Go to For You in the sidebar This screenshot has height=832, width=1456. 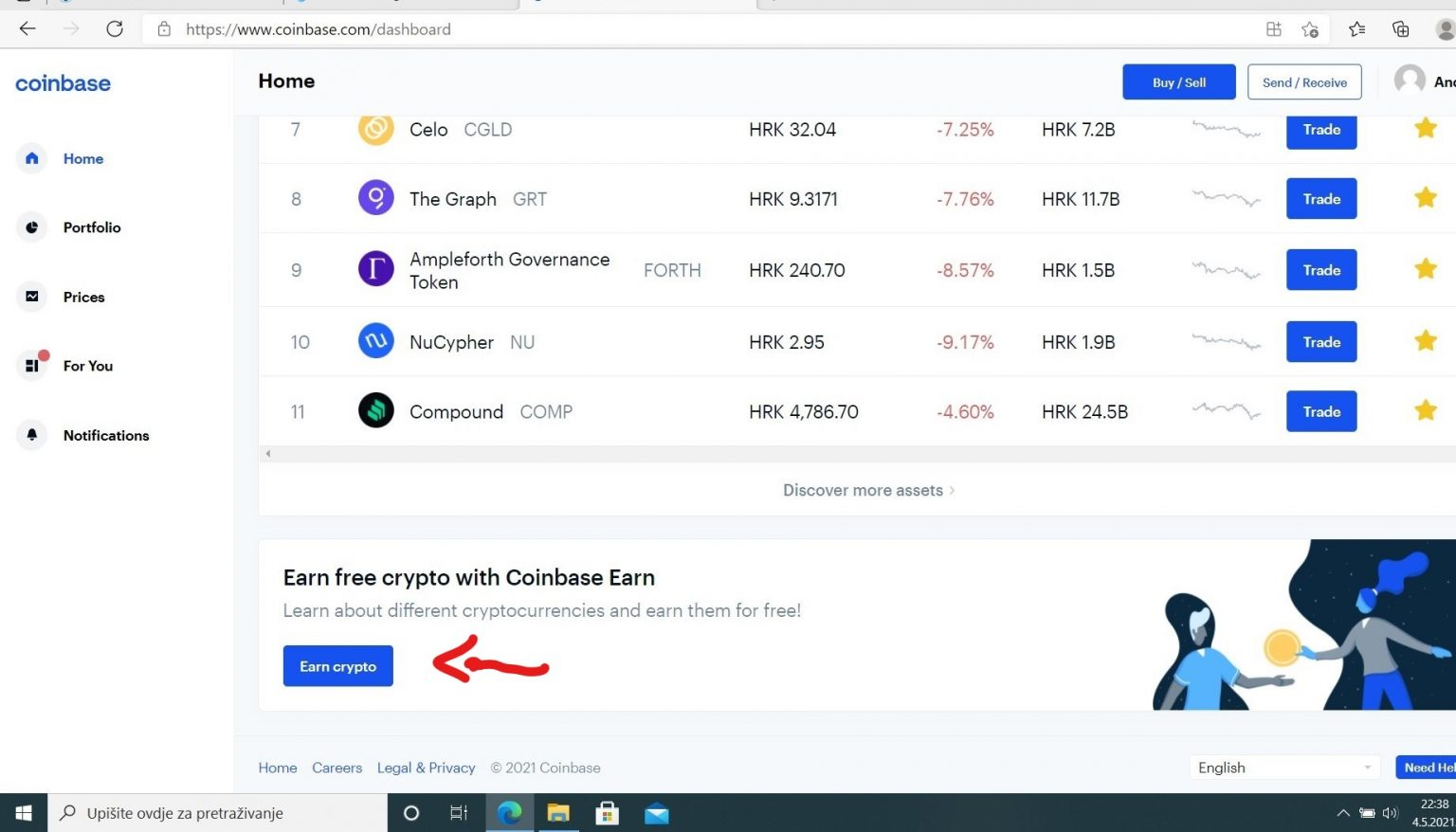pos(88,366)
